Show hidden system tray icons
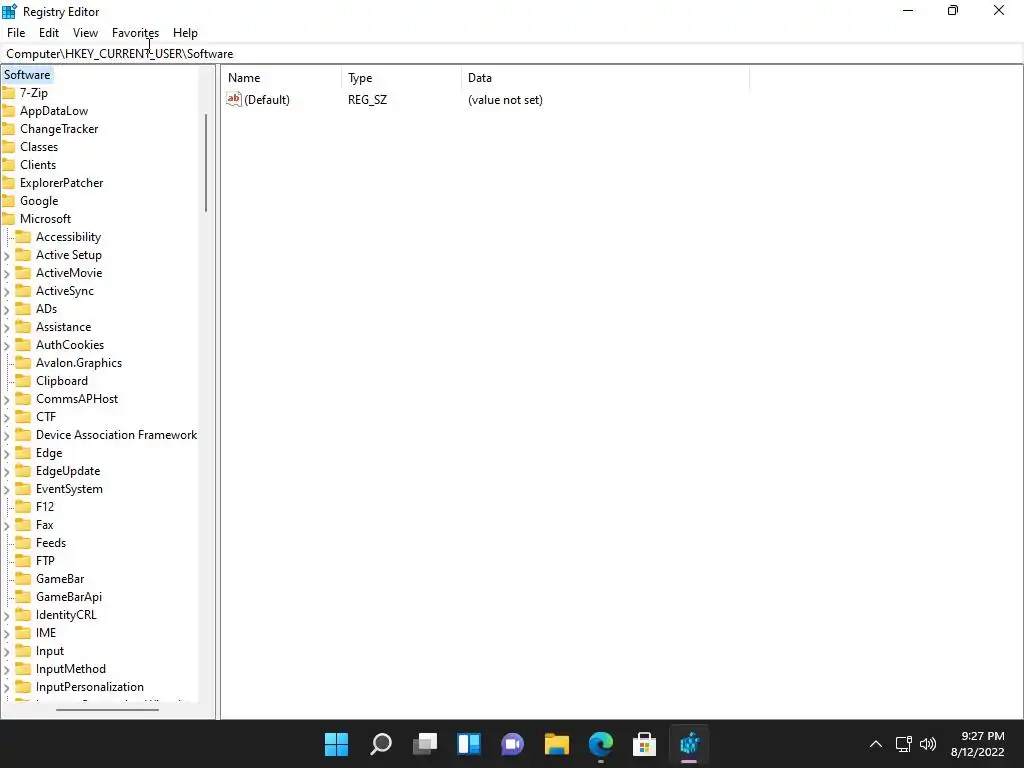The width and height of the screenshot is (1024, 768). click(876, 744)
